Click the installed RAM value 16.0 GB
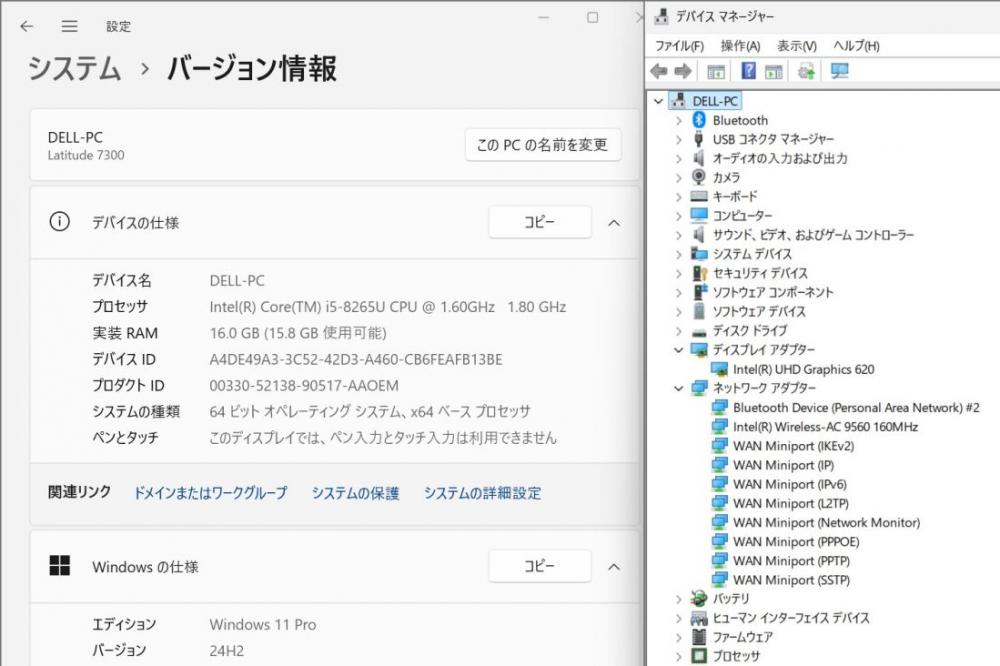The width and height of the screenshot is (1000, 666). (298, 333)
